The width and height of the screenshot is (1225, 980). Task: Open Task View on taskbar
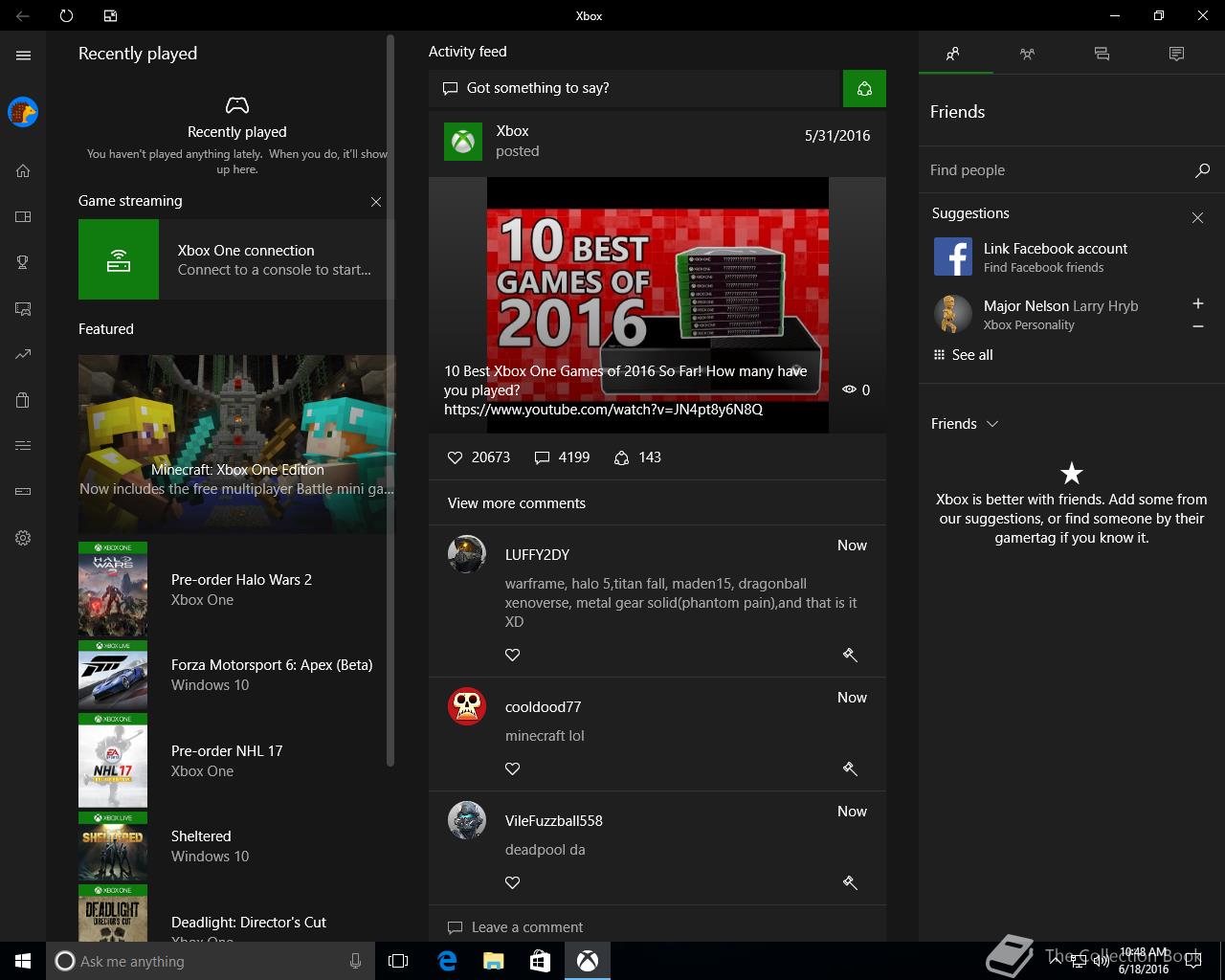pos(398,961)
